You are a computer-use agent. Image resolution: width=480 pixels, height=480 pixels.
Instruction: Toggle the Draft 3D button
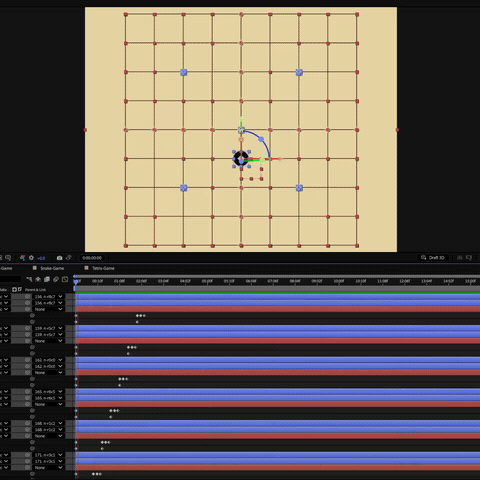433,258
